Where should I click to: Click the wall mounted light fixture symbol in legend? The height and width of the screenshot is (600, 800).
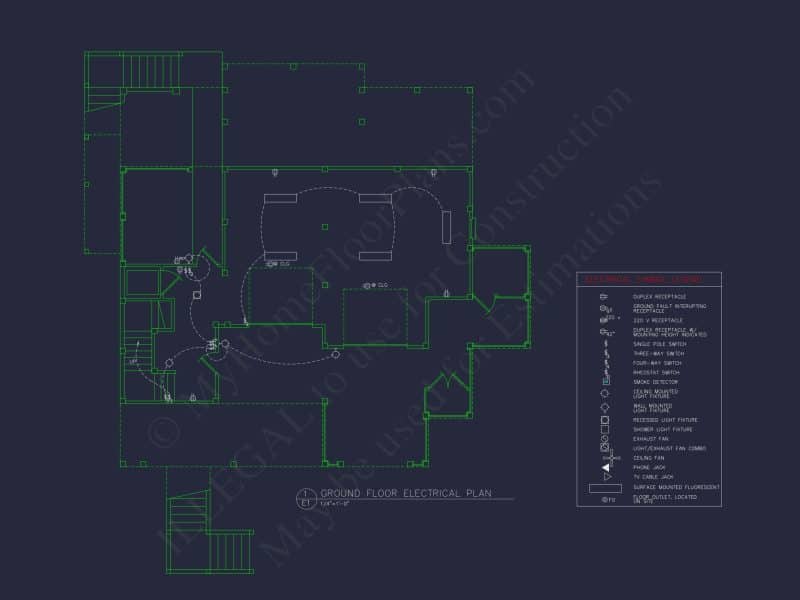605,408
